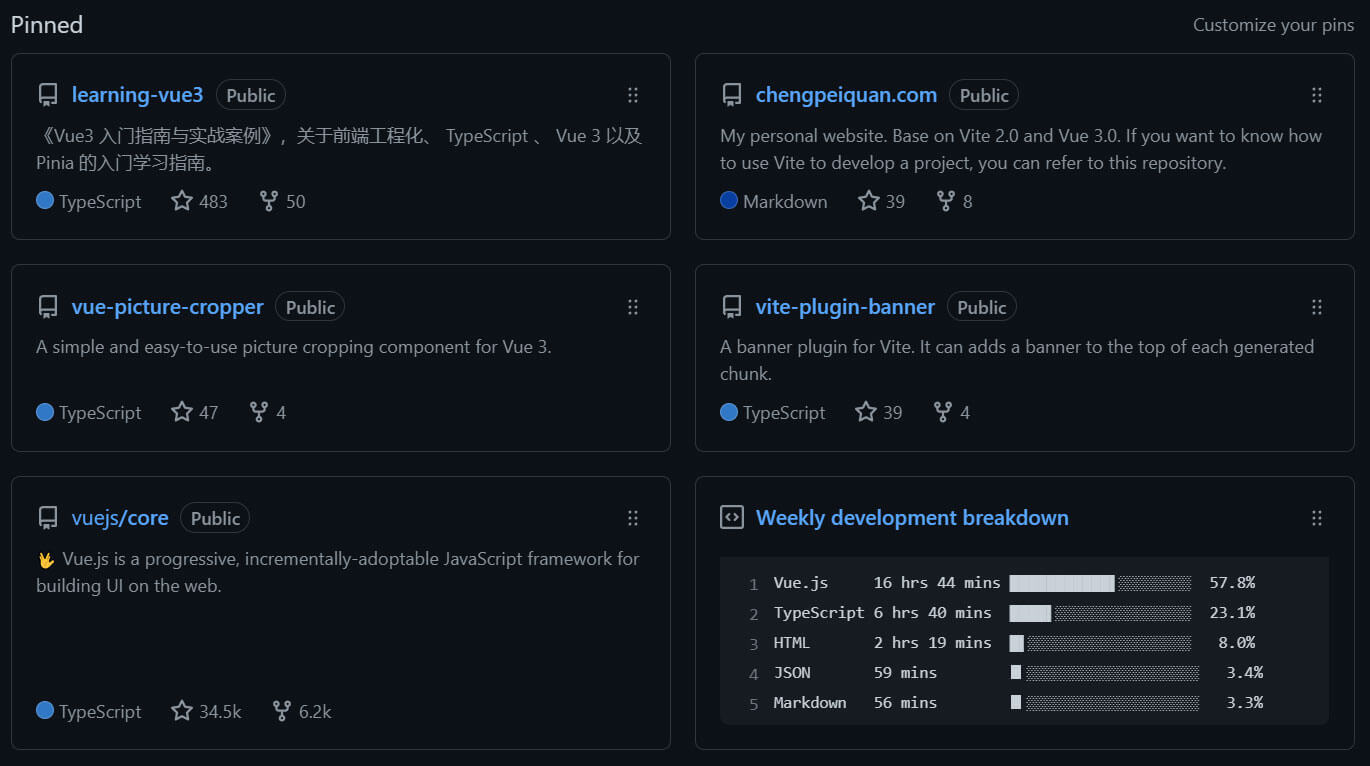Open the vue-picture-cropper repository link

coord(167,307)
